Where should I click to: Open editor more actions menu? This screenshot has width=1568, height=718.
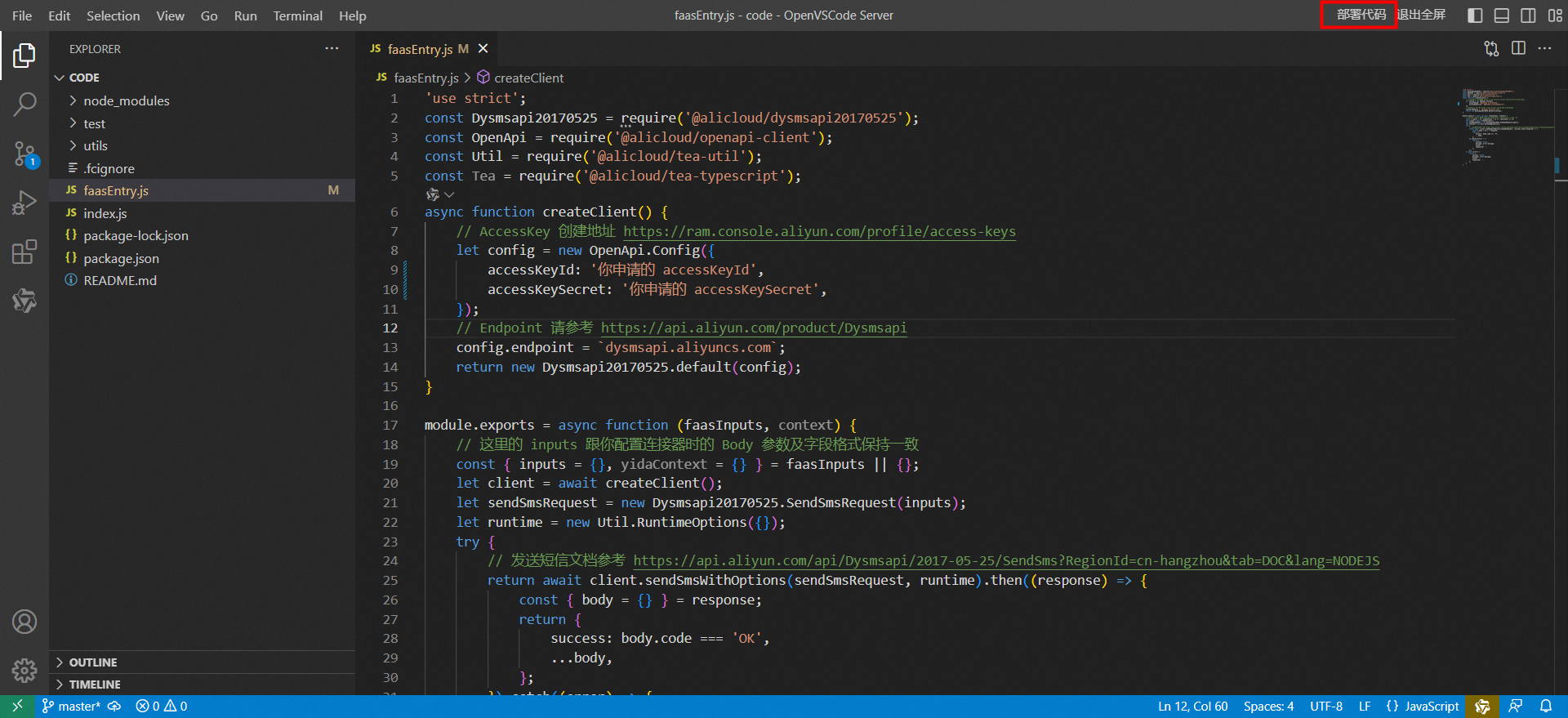1544,48
